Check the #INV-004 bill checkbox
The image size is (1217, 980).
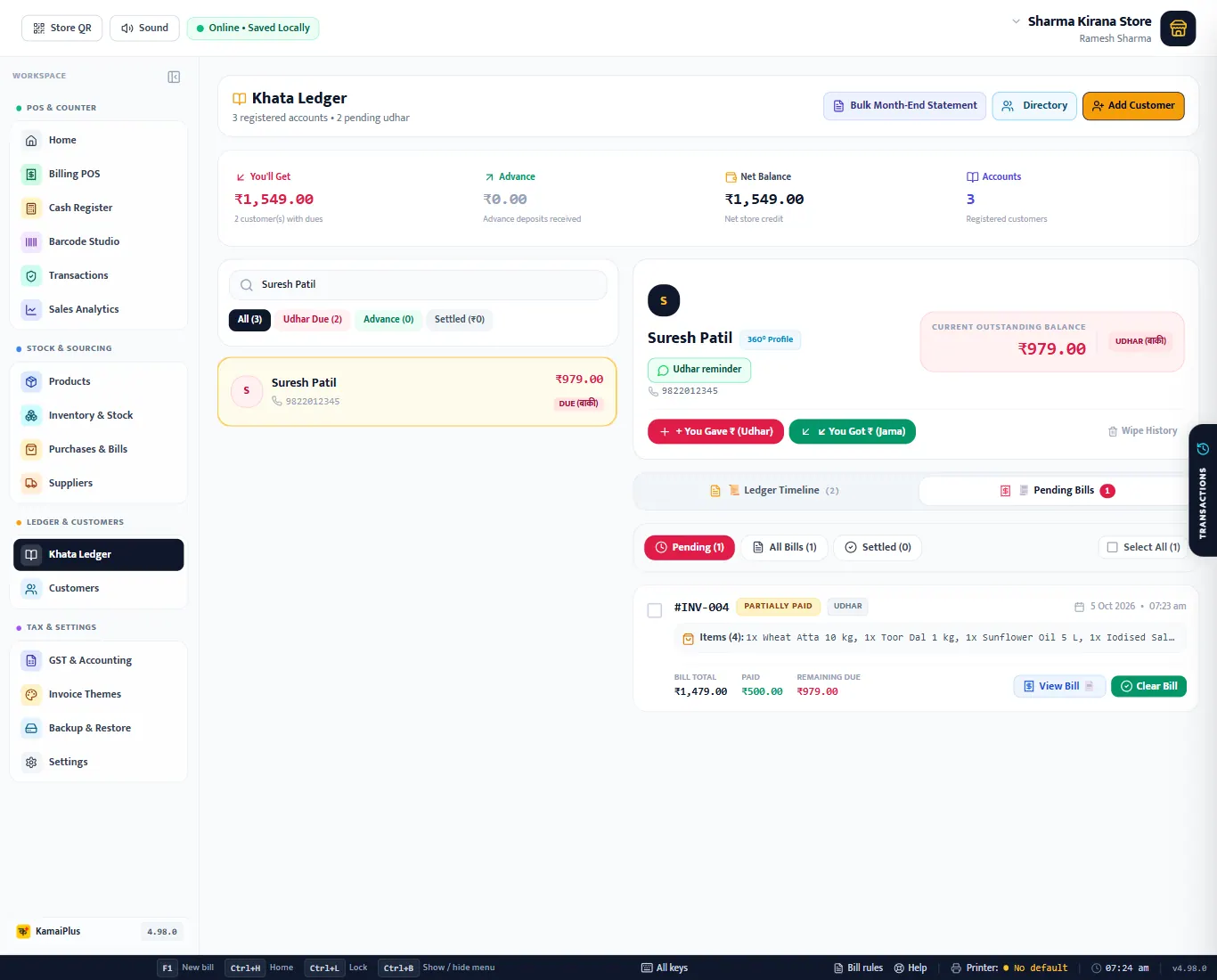click(655, 610)
